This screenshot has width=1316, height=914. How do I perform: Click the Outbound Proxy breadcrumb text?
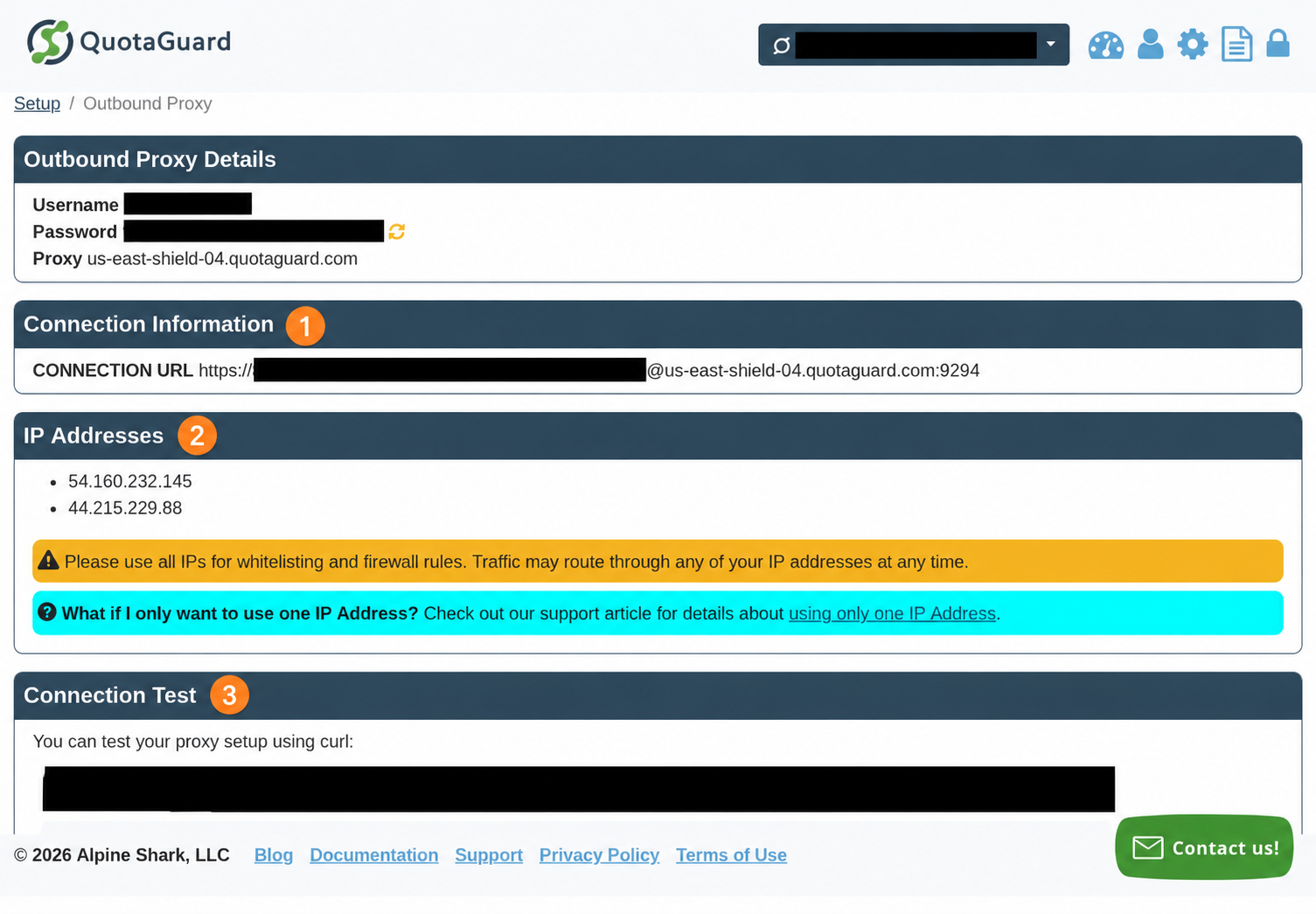[148, 103]
